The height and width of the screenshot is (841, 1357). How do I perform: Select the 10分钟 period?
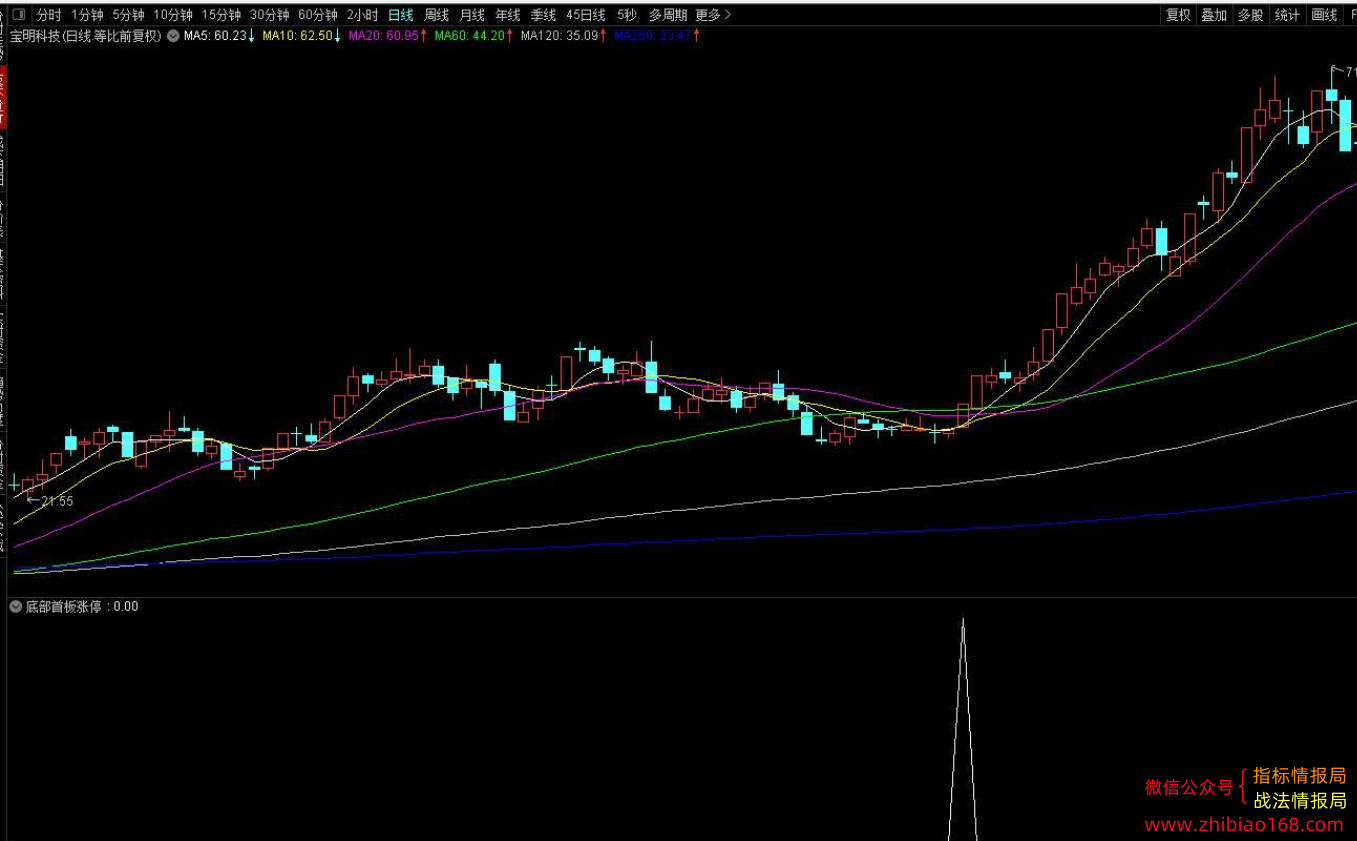172,15
